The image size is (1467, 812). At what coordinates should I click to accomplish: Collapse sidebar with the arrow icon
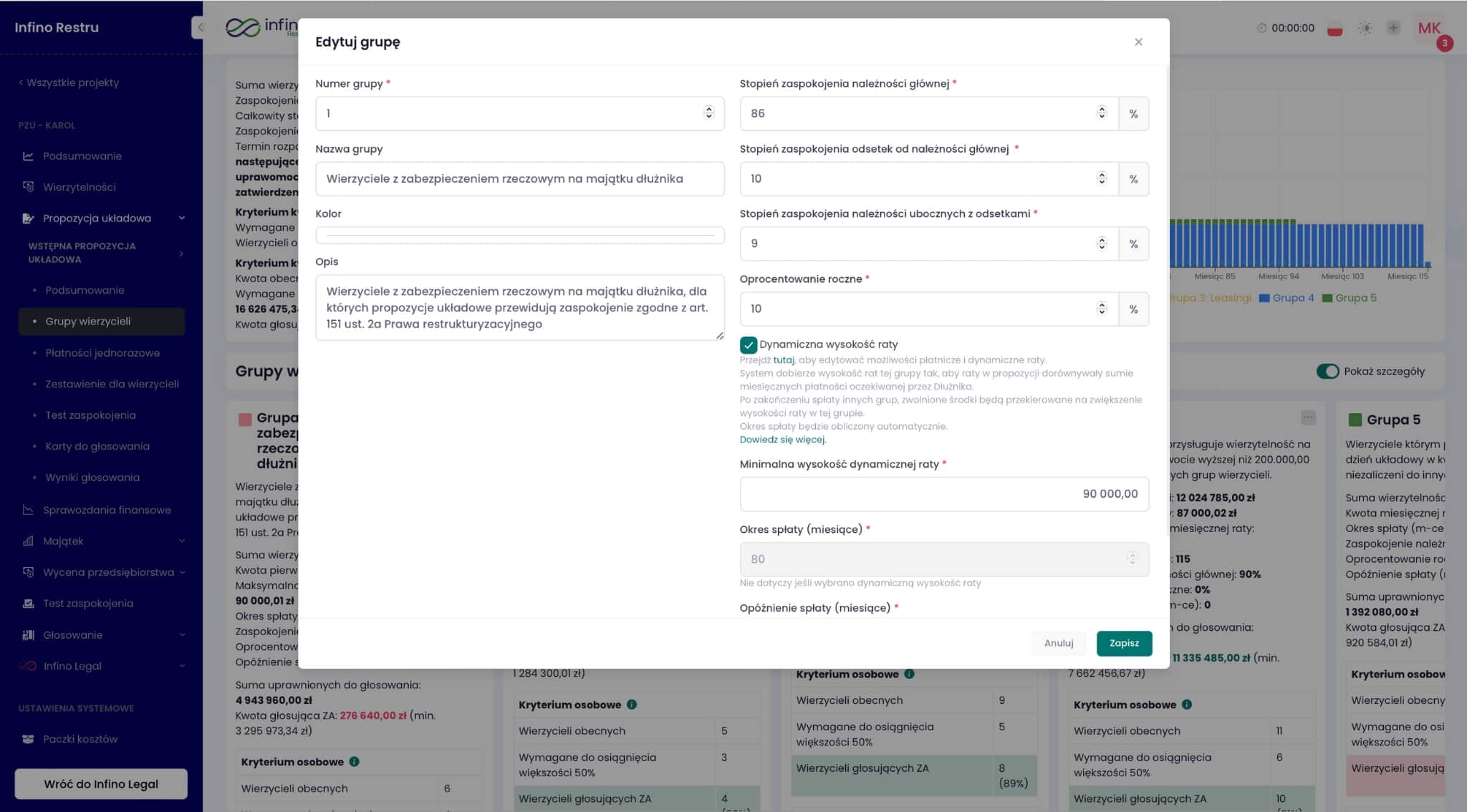pos(200,27)
